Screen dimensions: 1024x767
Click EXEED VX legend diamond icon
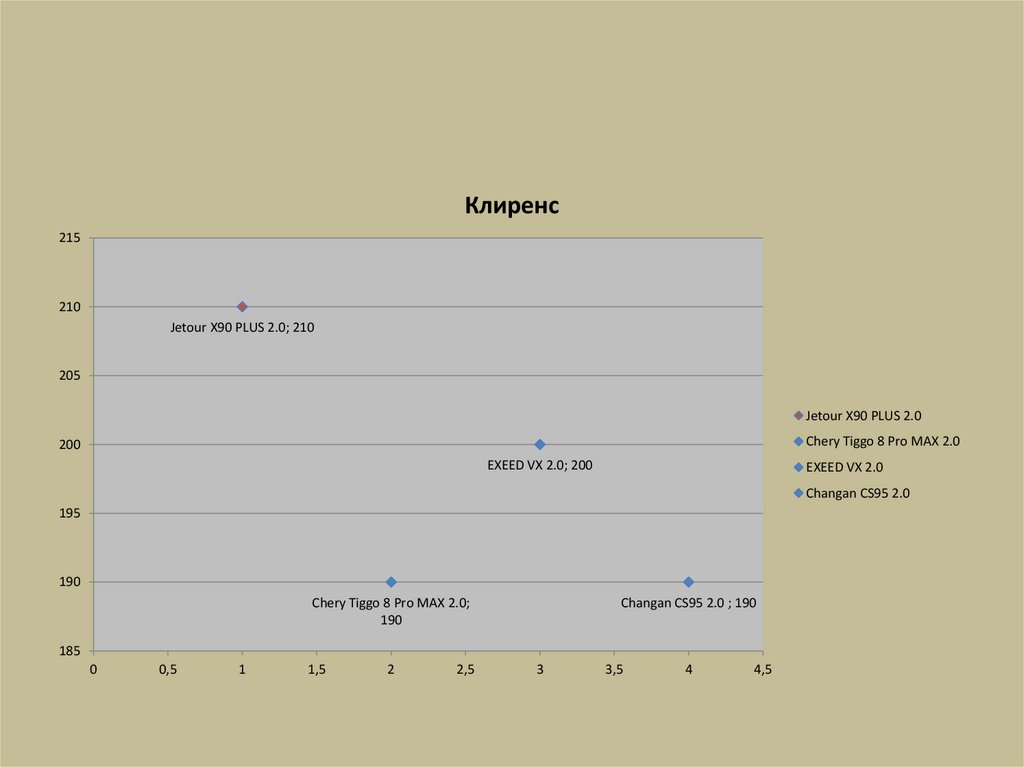click(x=798, y=467)
